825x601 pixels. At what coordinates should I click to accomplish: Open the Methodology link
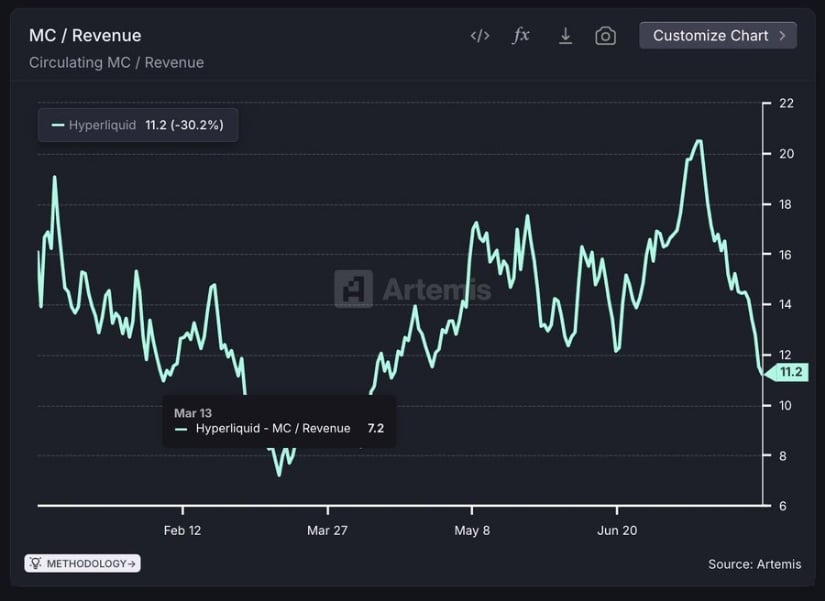(83, 563)
